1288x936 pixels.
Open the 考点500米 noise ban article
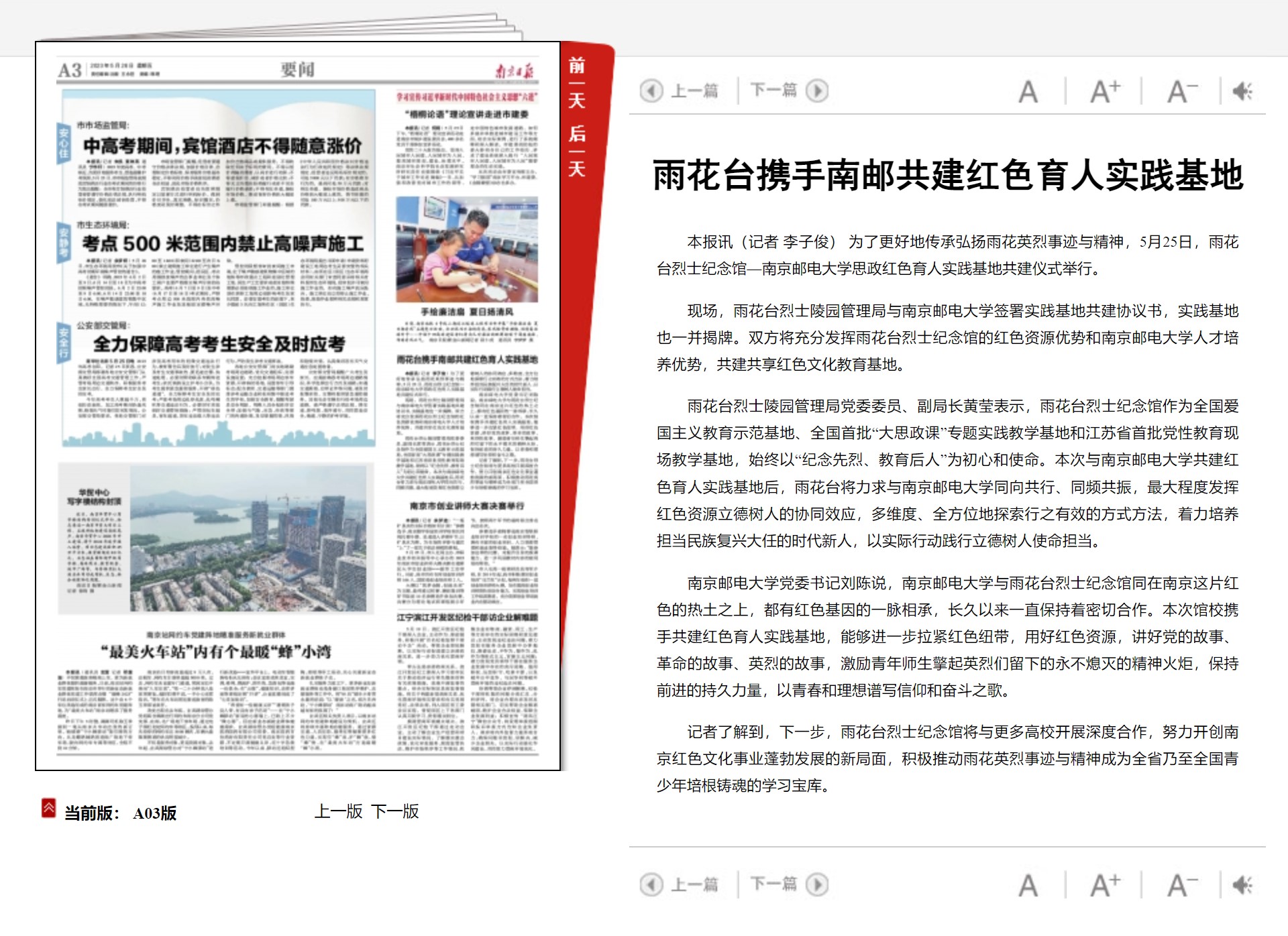222,243
